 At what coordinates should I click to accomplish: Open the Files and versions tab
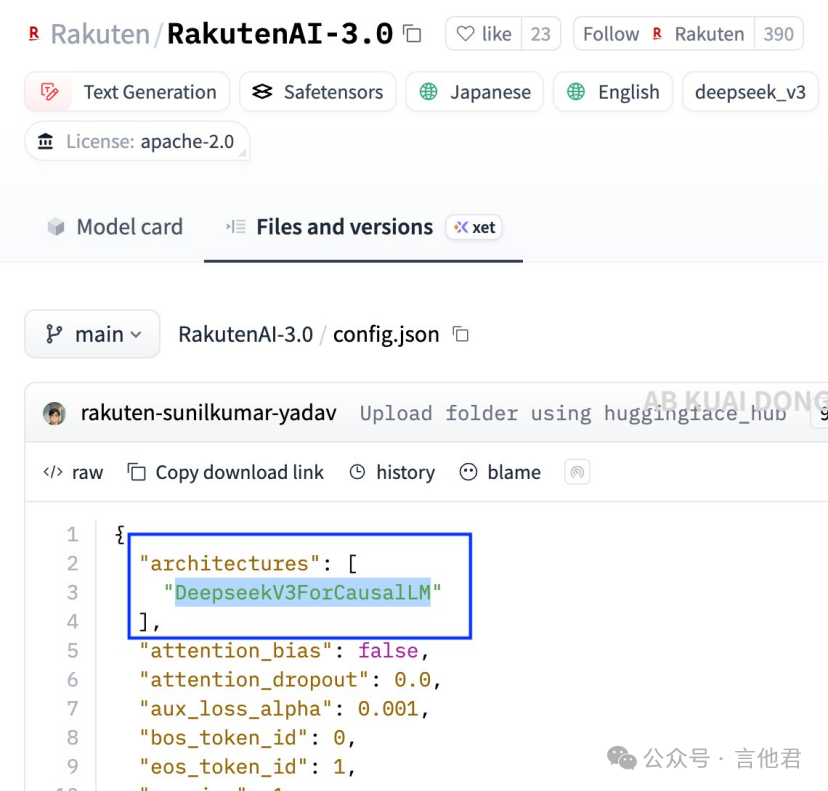pyautogui.click(x=343, y=227)
